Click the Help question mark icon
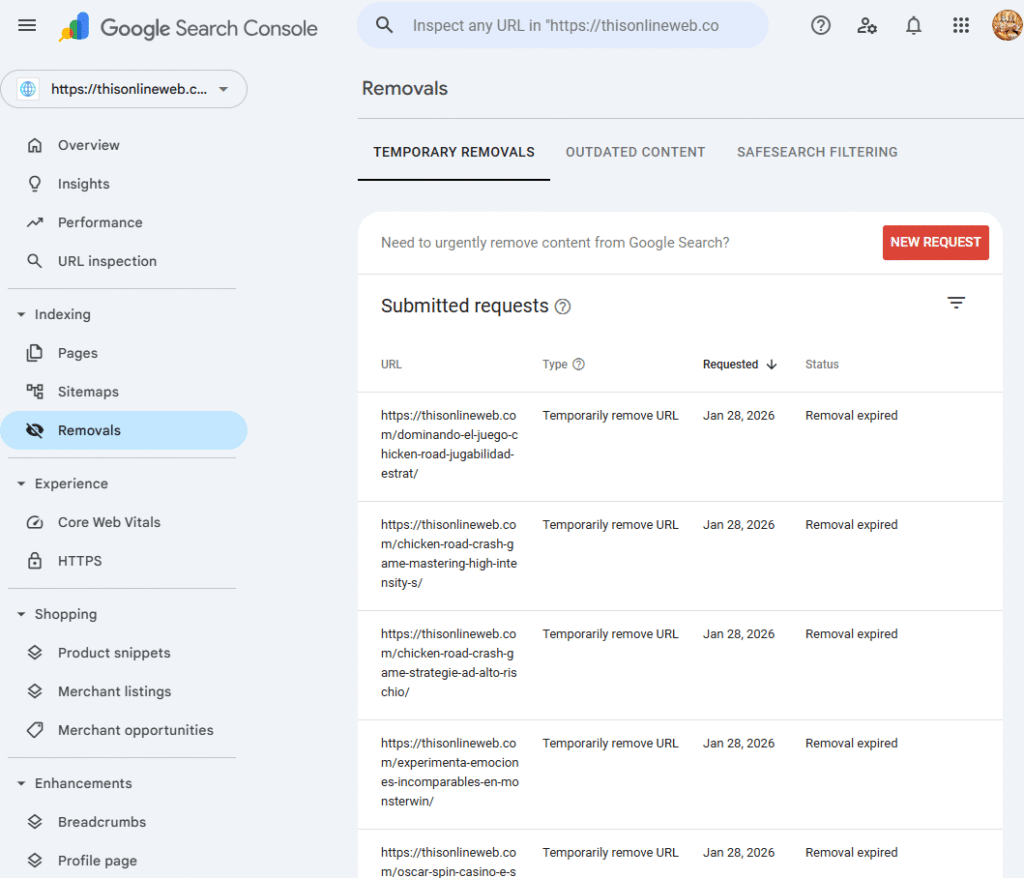The height and width of the screenshot is (878, 1024). pyautogui.click(x=820, y=25)
